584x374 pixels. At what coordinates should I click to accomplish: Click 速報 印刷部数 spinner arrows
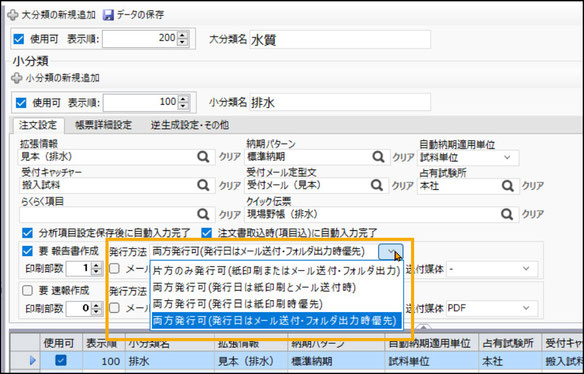click(x=96, y=308)
